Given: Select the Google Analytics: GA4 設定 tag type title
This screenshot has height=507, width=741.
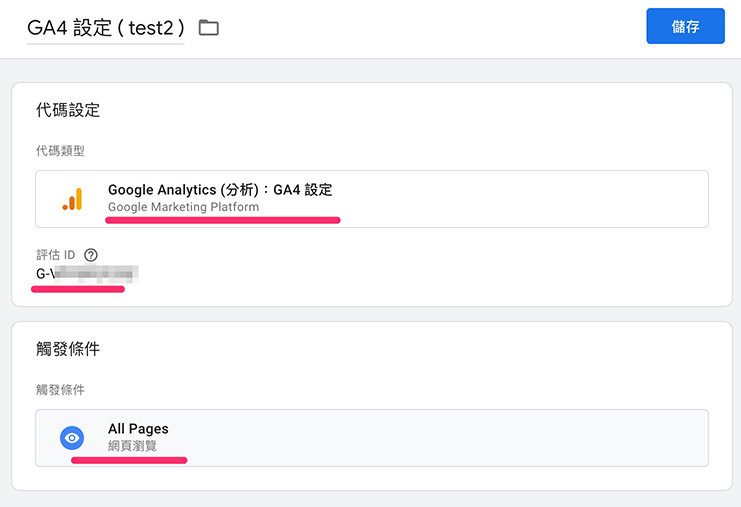Looking at the screenshot, I should click(x=219, y=189).
